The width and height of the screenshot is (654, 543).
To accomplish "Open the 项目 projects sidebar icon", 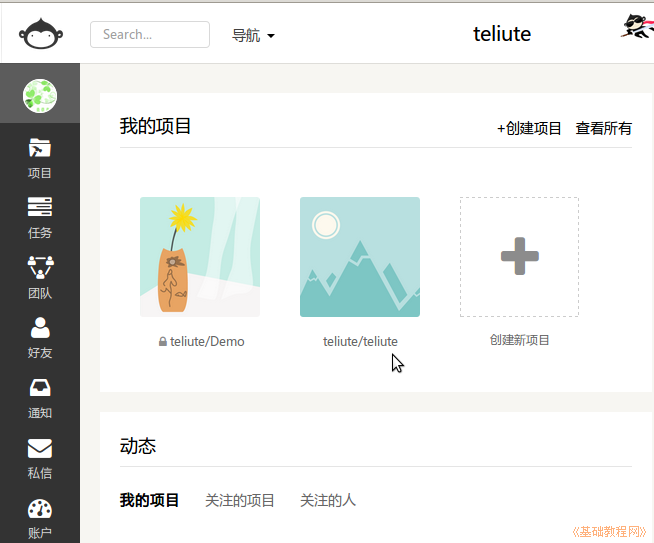I will pyautogui.click(x=40, y=149).
